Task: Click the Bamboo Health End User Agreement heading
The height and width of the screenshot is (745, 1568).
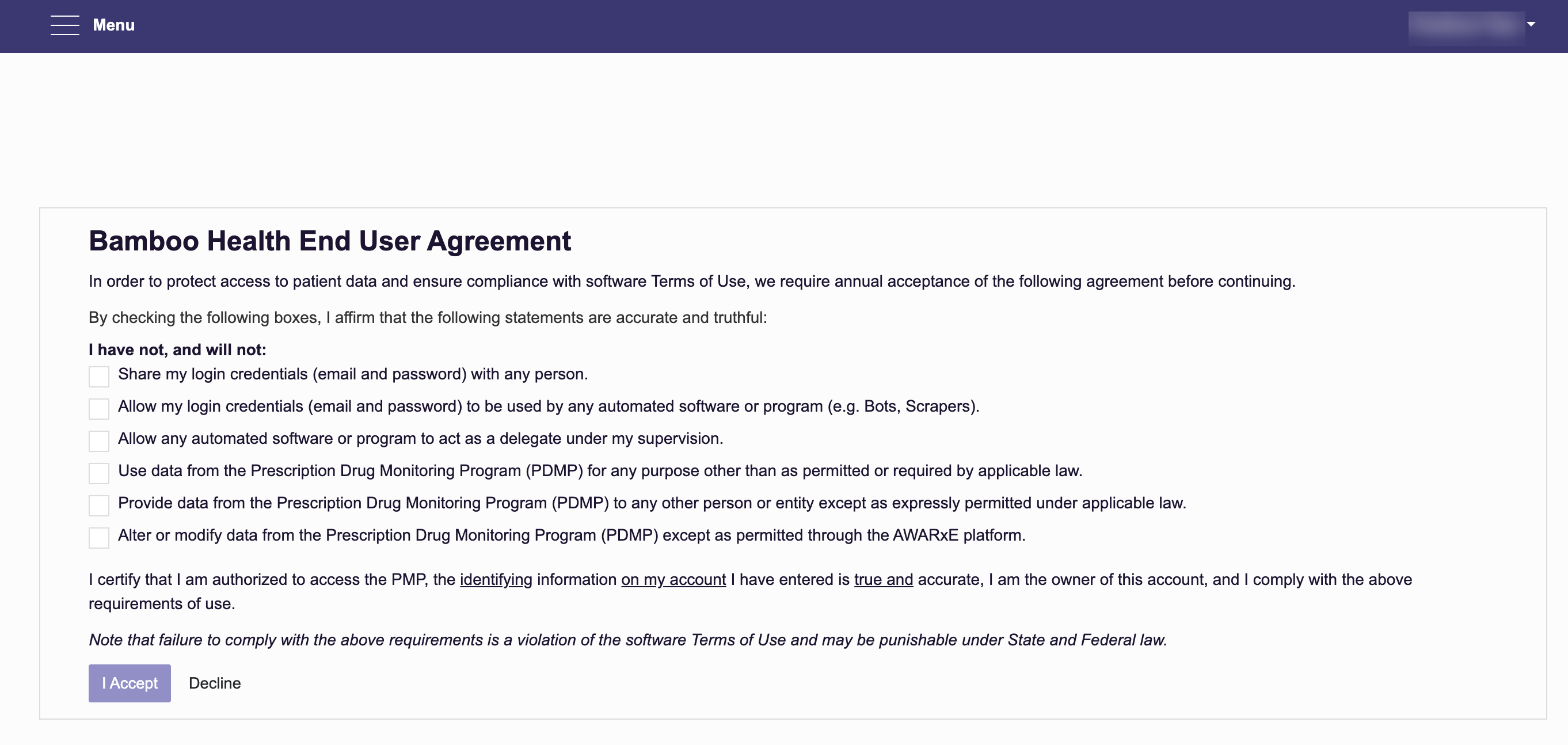Action: (330, 241)
